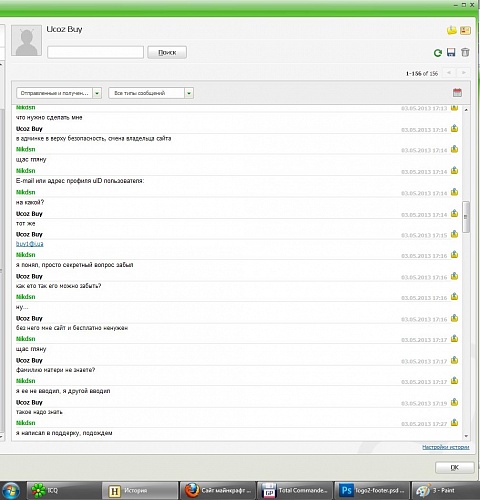Select message 'я ее не вводил, я другой вводил'
480x500 pixels.
pyautogui.click(x=63, y=391)
